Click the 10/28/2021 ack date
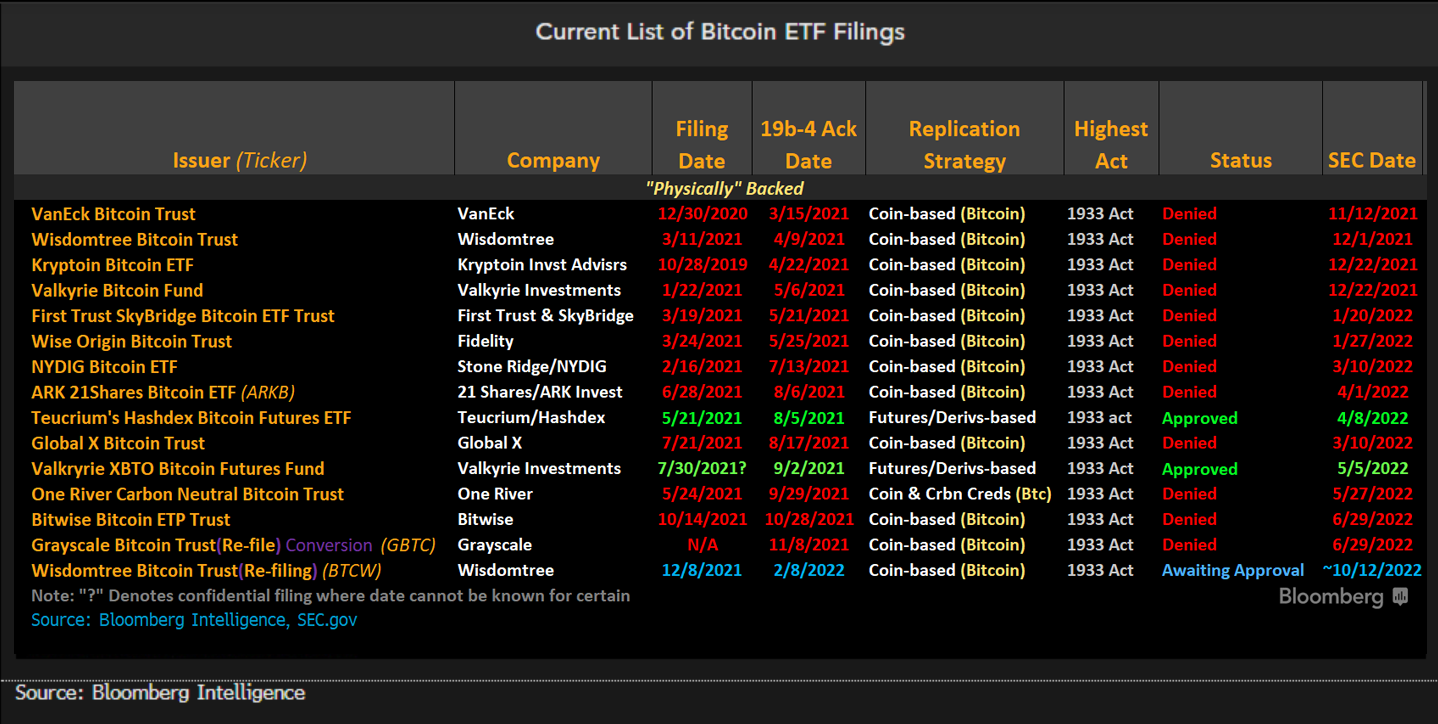 [808, 520]
